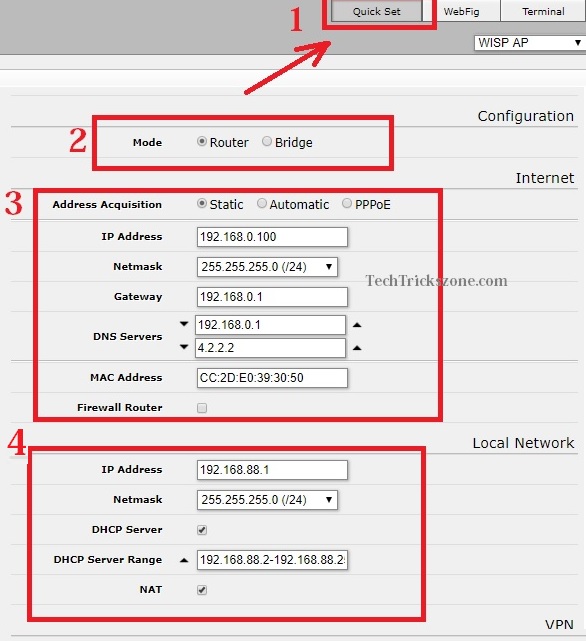
Task: Choose PPPoE address acquisition
Action: pyautogui.click(x=347, y=203)
